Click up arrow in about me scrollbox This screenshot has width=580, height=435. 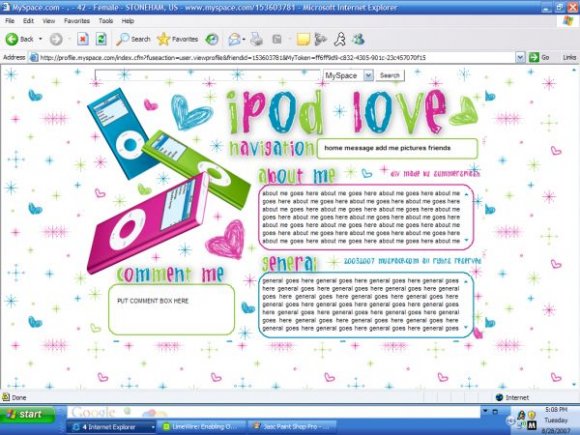(466, 194)
